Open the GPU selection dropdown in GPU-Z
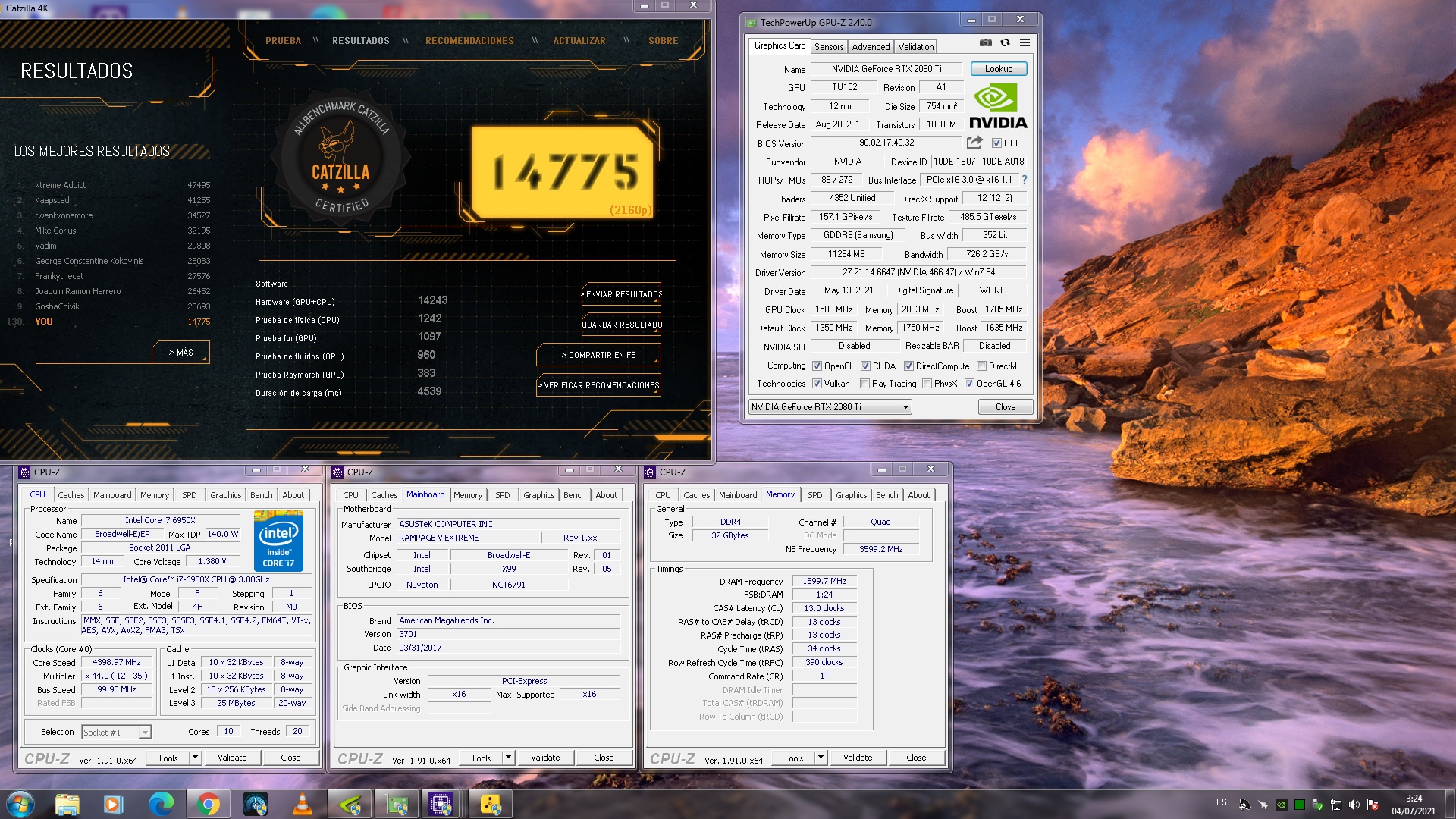The width and height of the screenshot is (1456, 819). pos(830,407)
